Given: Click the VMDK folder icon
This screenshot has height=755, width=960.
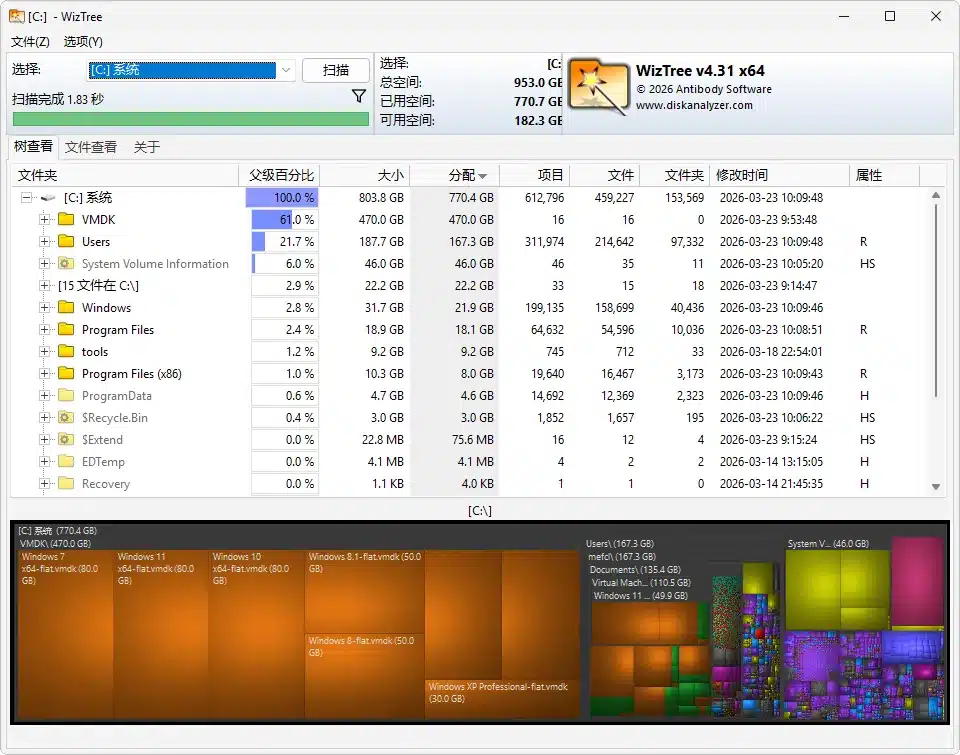Looking at the screenshot, I should coord(66,220).
